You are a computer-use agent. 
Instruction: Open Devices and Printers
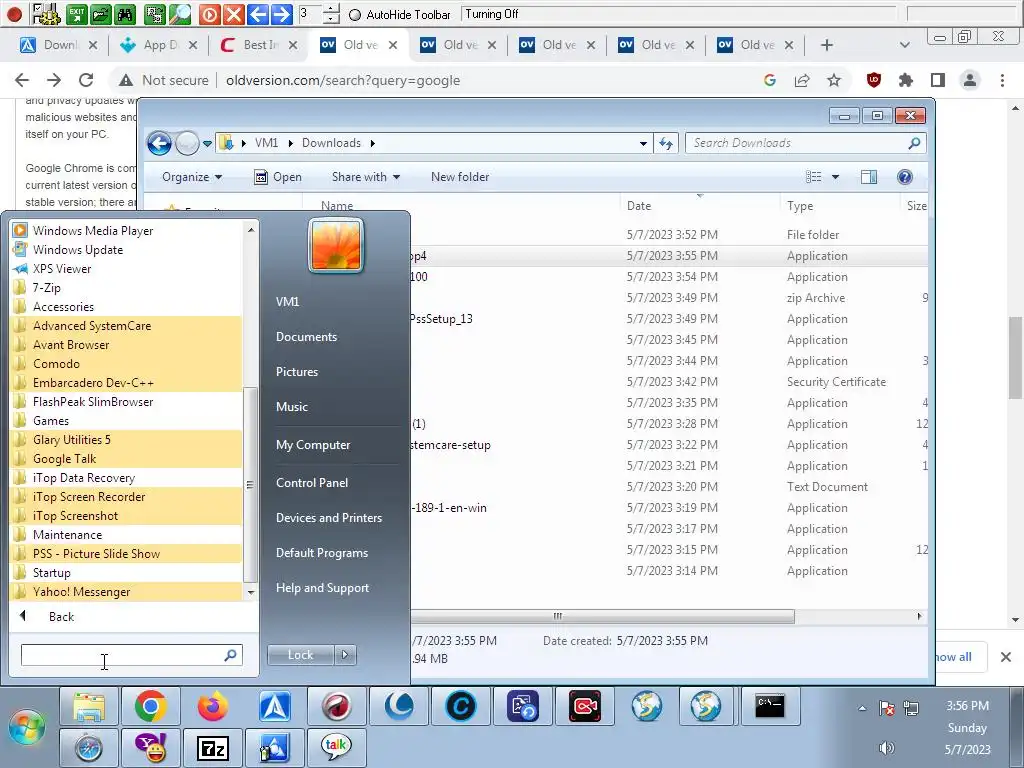click(329, 518)
